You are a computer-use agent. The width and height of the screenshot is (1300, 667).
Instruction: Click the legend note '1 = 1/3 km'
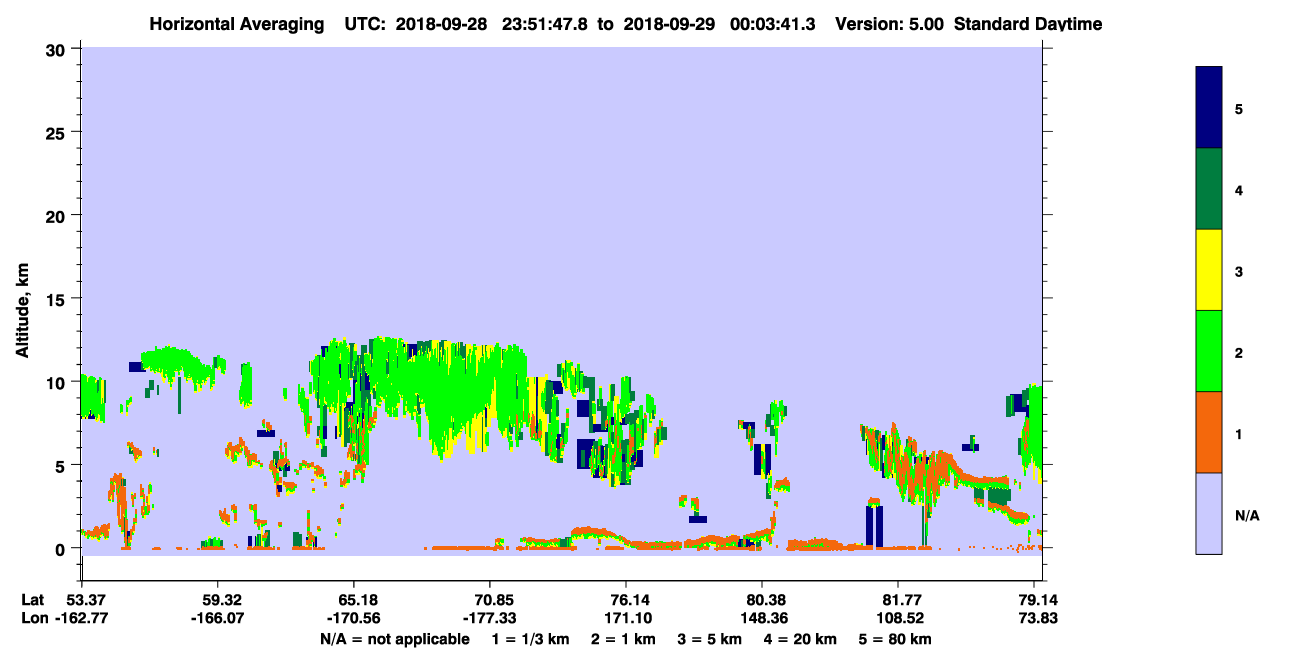tap(532, 638)
